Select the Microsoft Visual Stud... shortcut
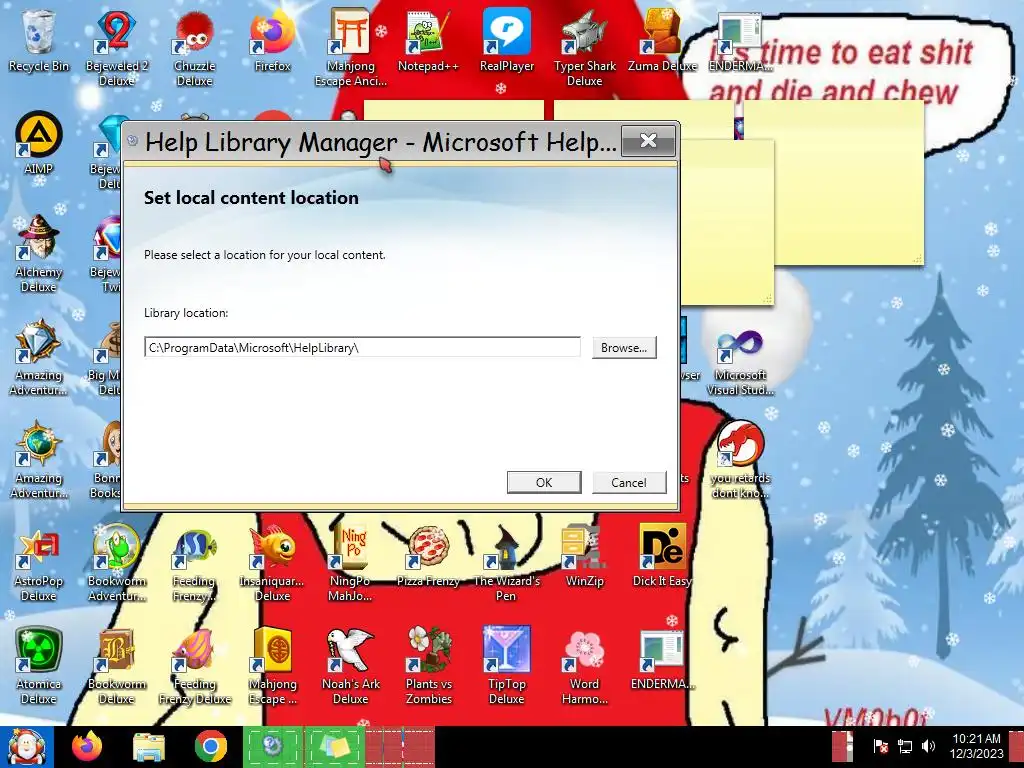The width and height of the screenshot is (1024, 768). pos(740,364)
